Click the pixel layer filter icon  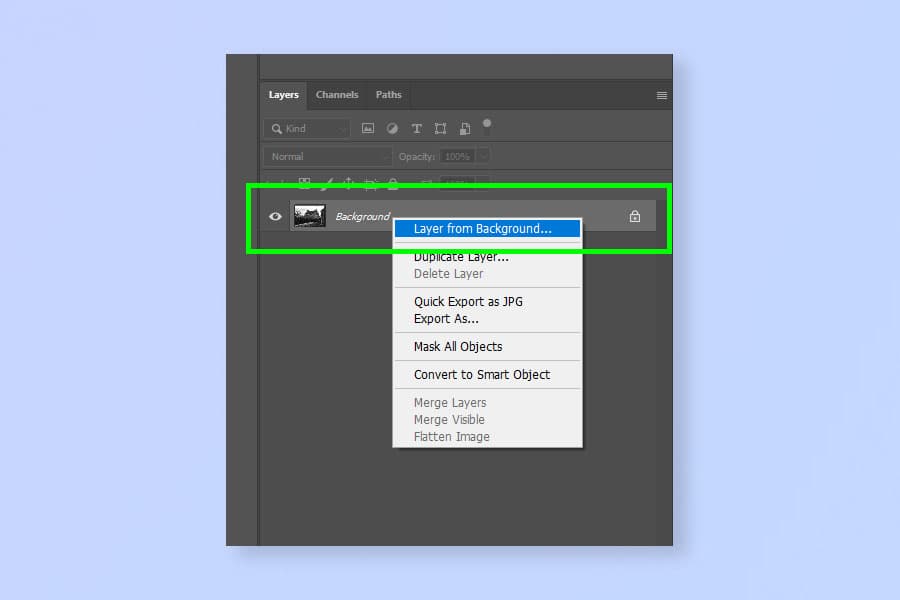click(x=368, y=129)
